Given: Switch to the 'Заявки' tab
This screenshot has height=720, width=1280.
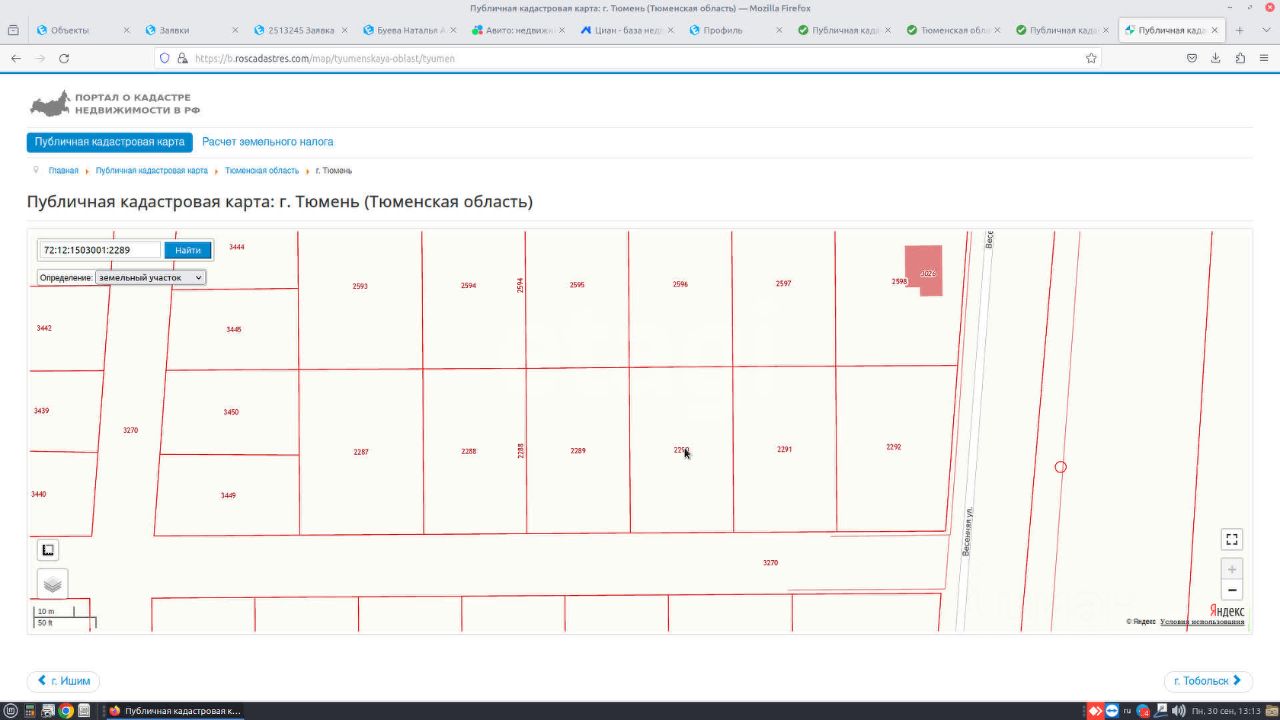Looking at the screenshot, I should (192, 30).
